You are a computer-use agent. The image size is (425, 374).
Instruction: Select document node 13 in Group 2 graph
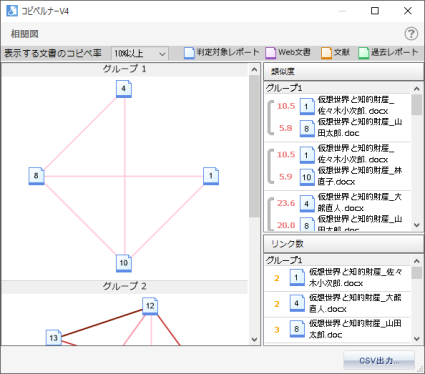[54, 338]
